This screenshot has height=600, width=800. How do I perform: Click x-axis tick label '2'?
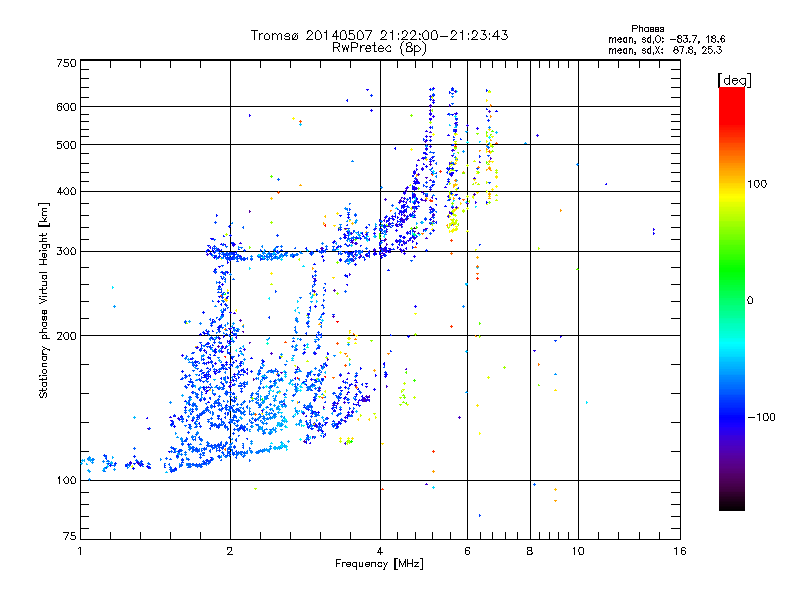(230, 551)
